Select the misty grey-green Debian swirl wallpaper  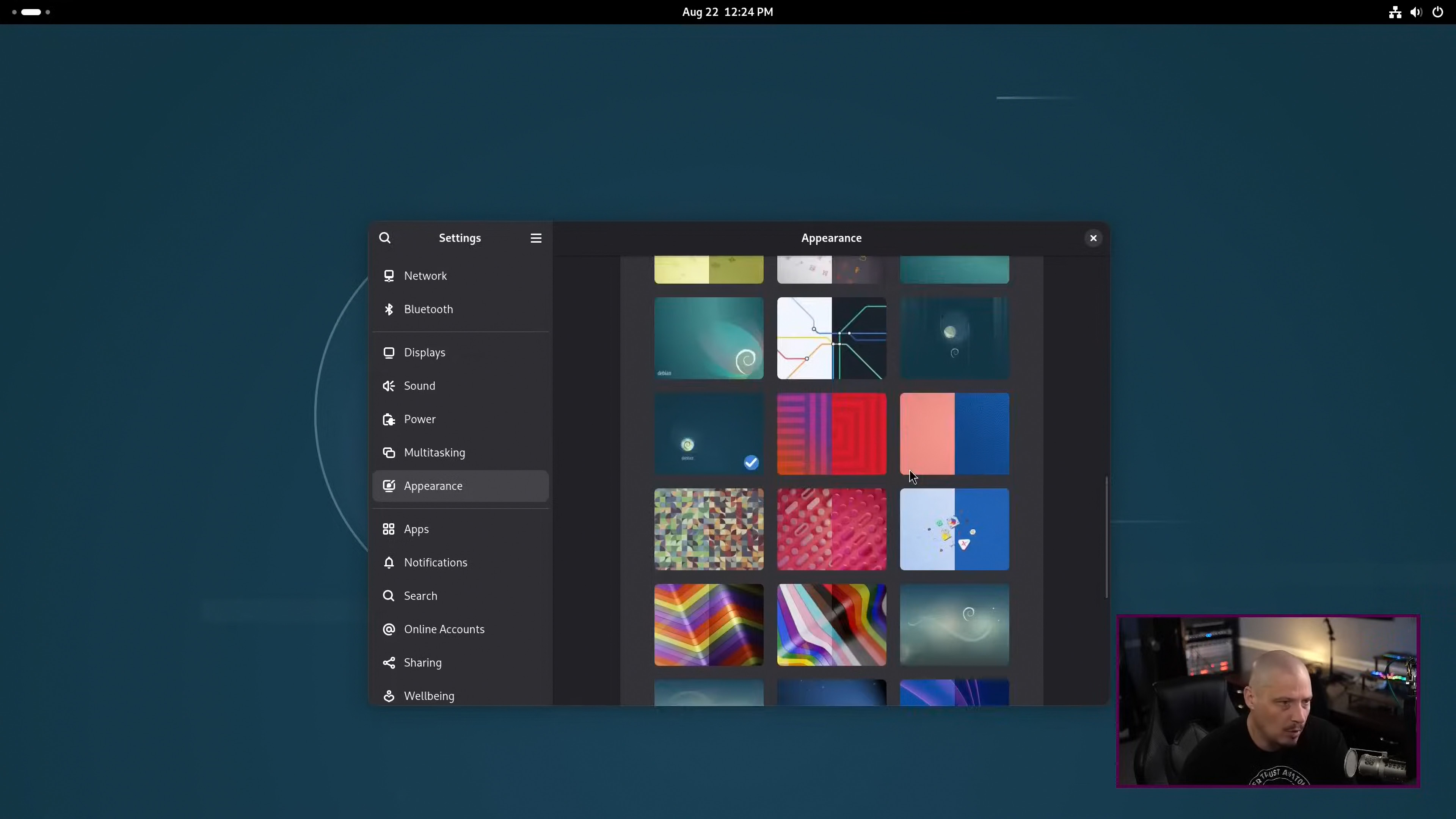[954, 624]
